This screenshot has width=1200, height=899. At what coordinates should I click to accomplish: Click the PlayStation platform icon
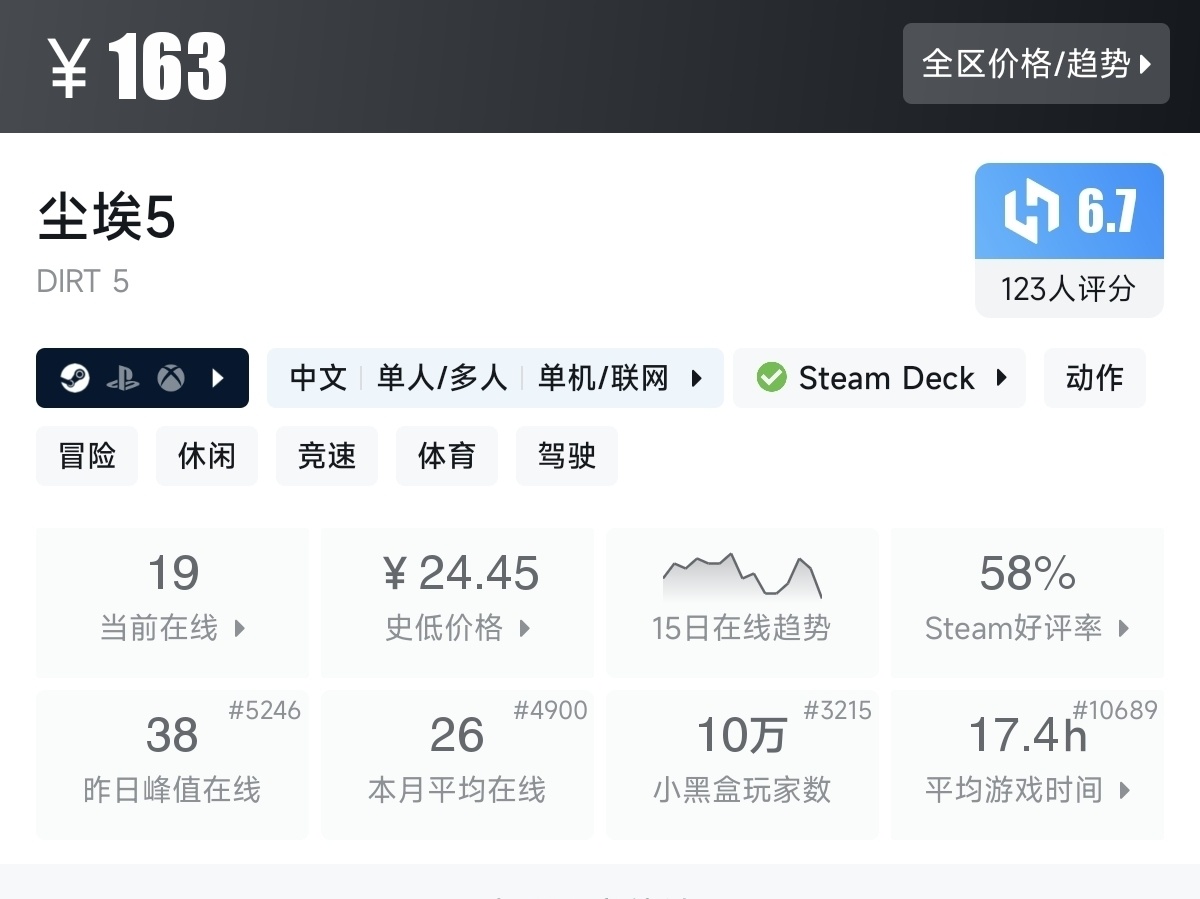122,378
